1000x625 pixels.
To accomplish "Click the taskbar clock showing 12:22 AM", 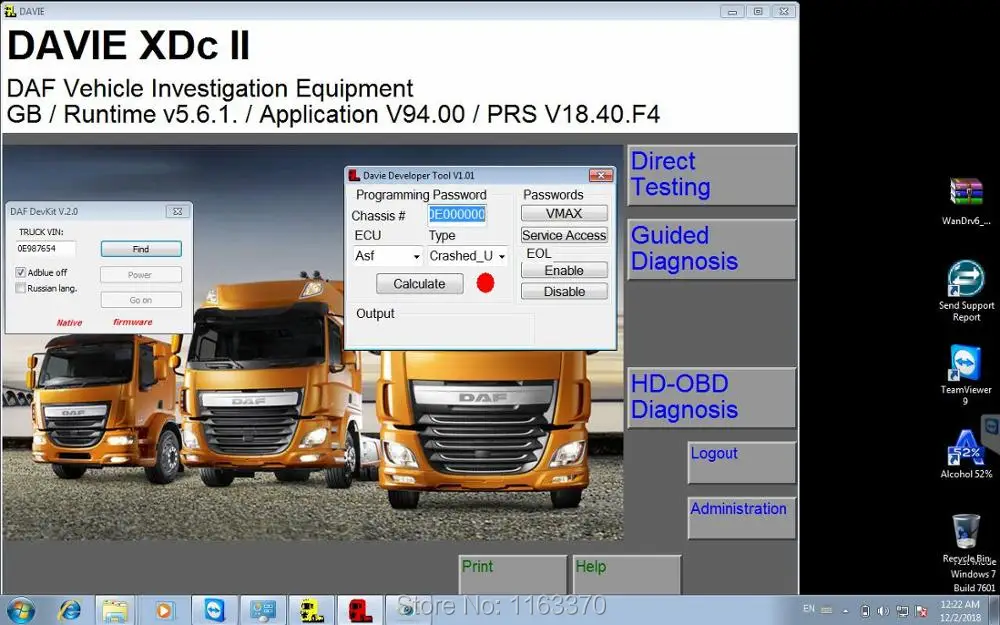I will (960, 610).
